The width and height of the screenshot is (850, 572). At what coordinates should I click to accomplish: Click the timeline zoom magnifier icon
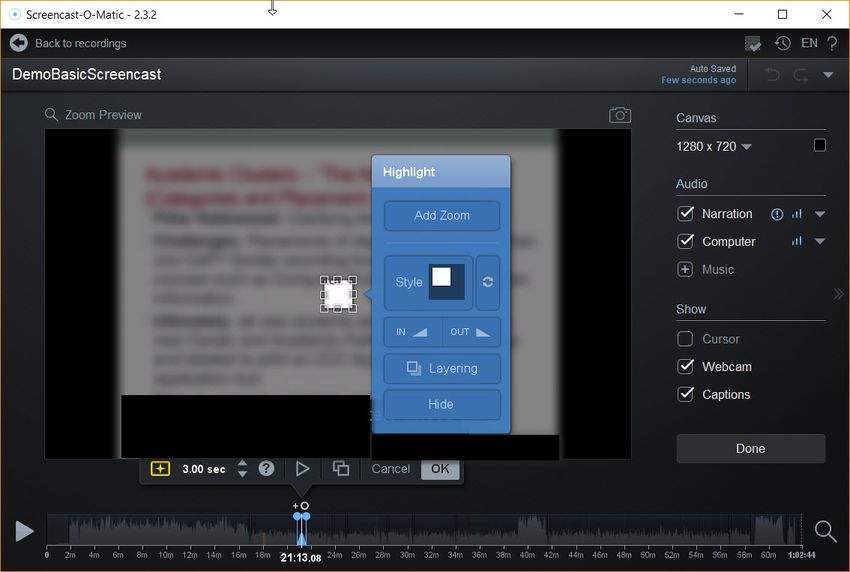825,531
